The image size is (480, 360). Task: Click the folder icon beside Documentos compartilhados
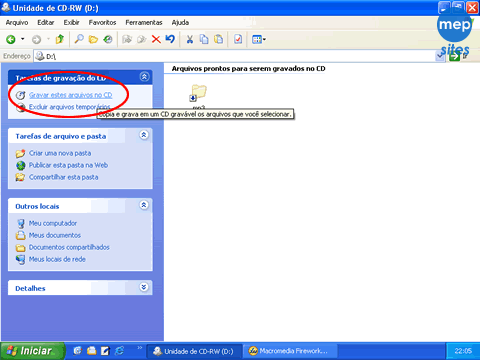pyautogui.click(x=21, y=247)
